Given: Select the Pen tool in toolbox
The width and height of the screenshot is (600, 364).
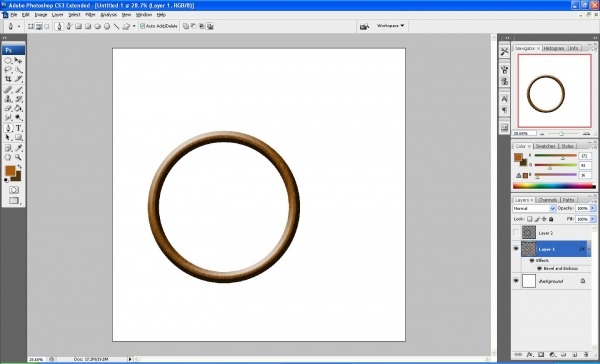Looking at the screenshot, I should click(8, 128).
